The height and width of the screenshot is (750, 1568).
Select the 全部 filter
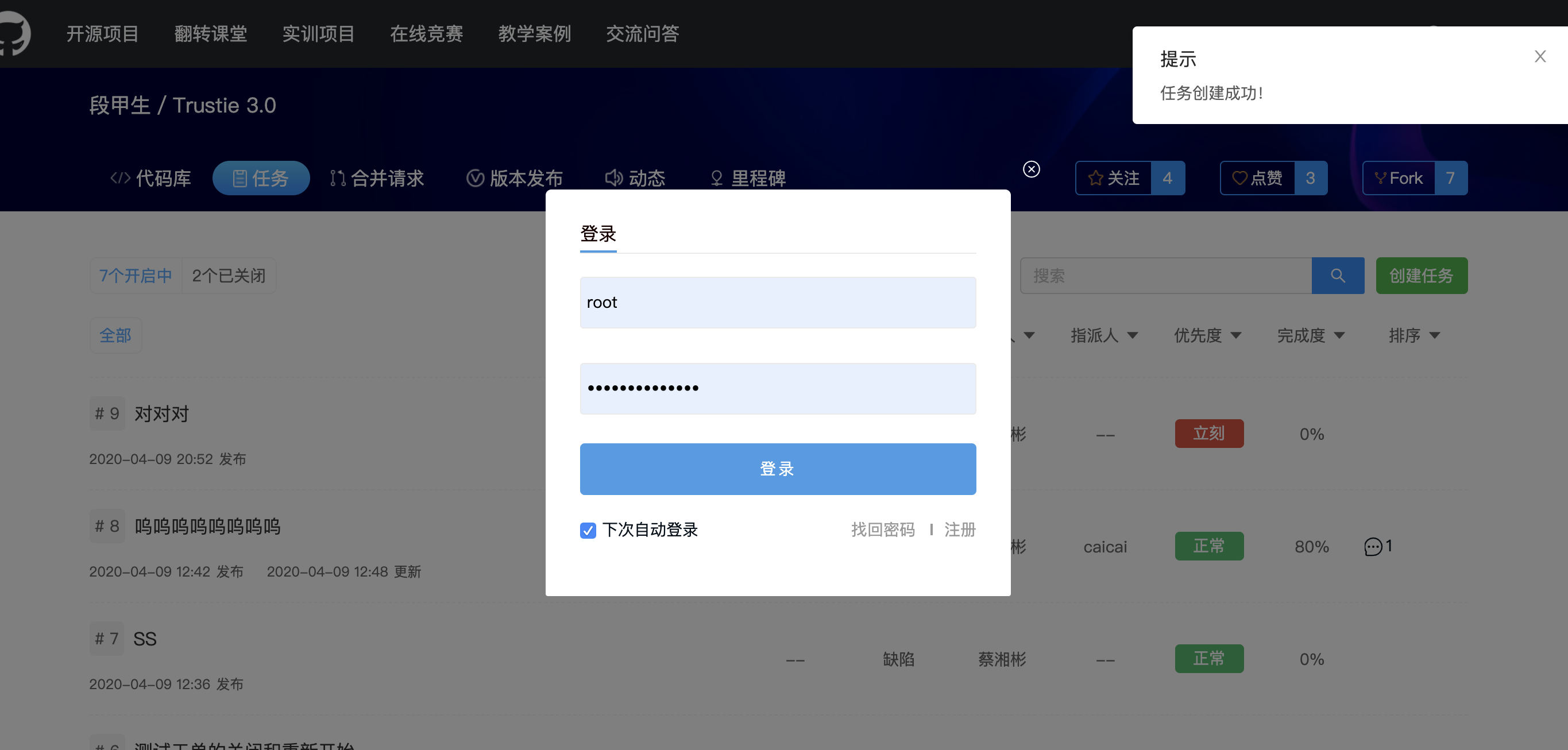pyautogui.click(x=115, y=335)
